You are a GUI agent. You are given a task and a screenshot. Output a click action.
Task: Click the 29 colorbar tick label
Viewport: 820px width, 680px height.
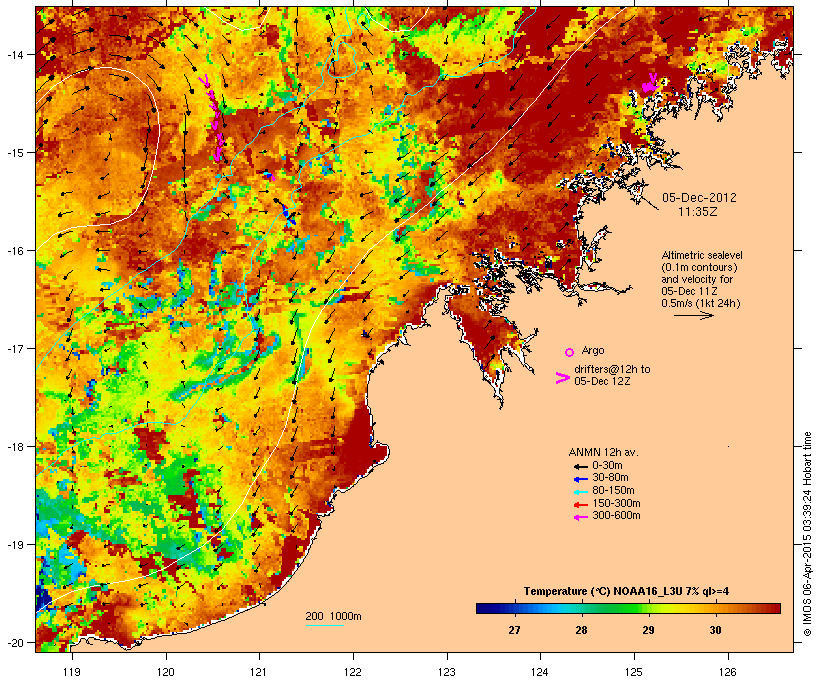click(648, 630)
